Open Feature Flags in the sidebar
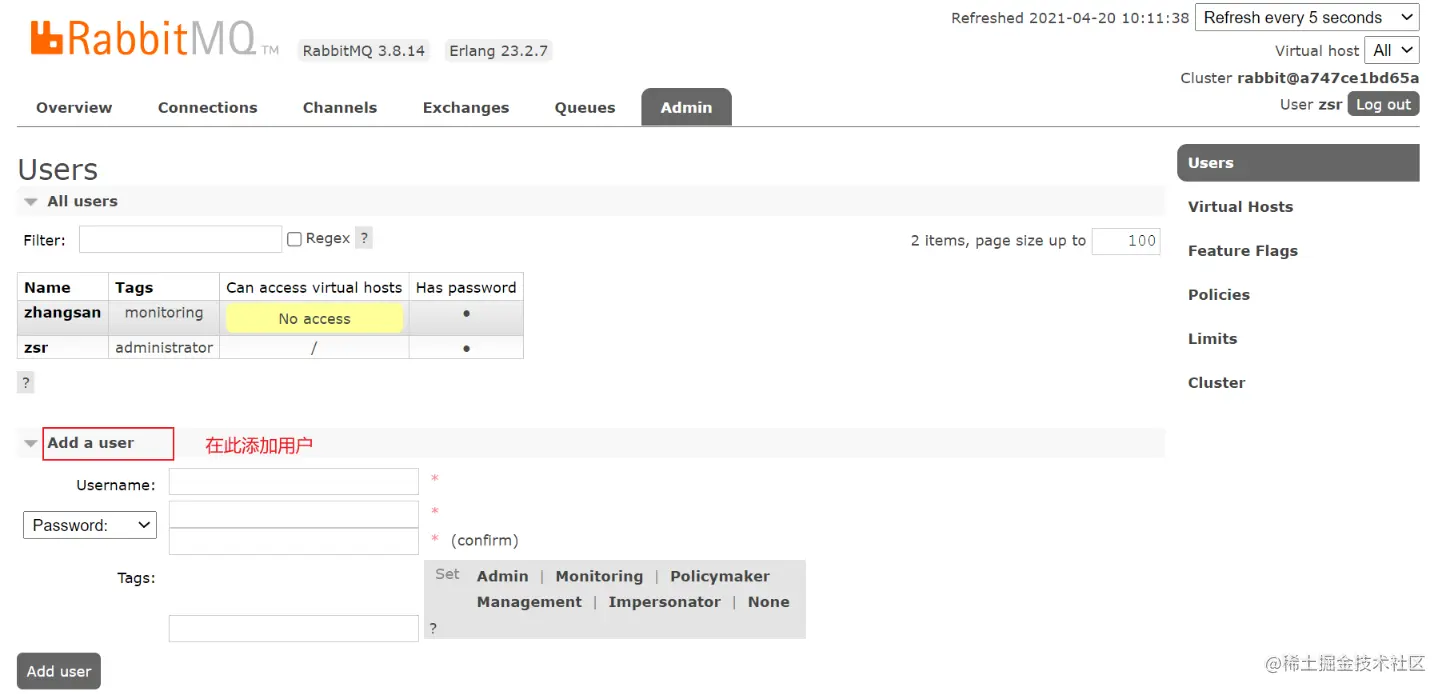 (x=1243, y=251)
